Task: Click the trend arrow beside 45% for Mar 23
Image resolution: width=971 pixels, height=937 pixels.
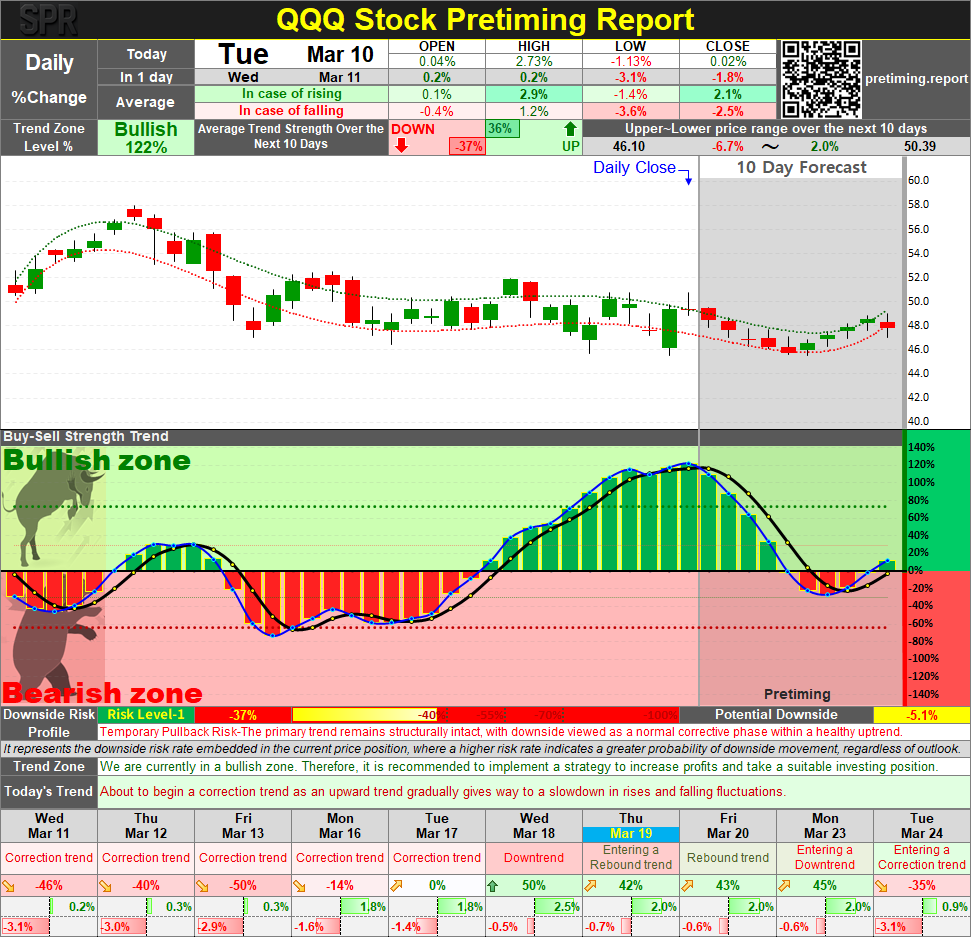Action: click(784, 886)
